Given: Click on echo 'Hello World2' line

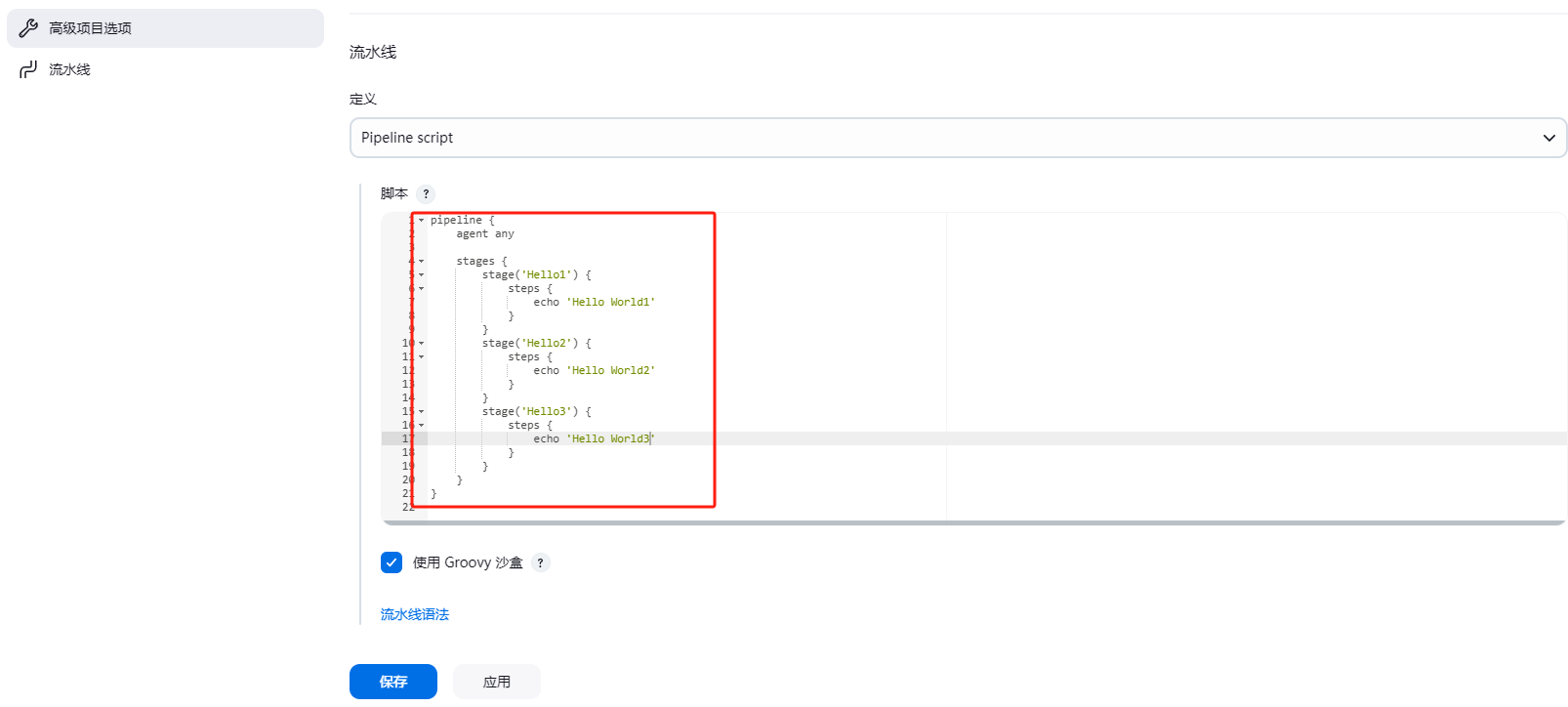Looking at the screenshot, I should (595, 371).
